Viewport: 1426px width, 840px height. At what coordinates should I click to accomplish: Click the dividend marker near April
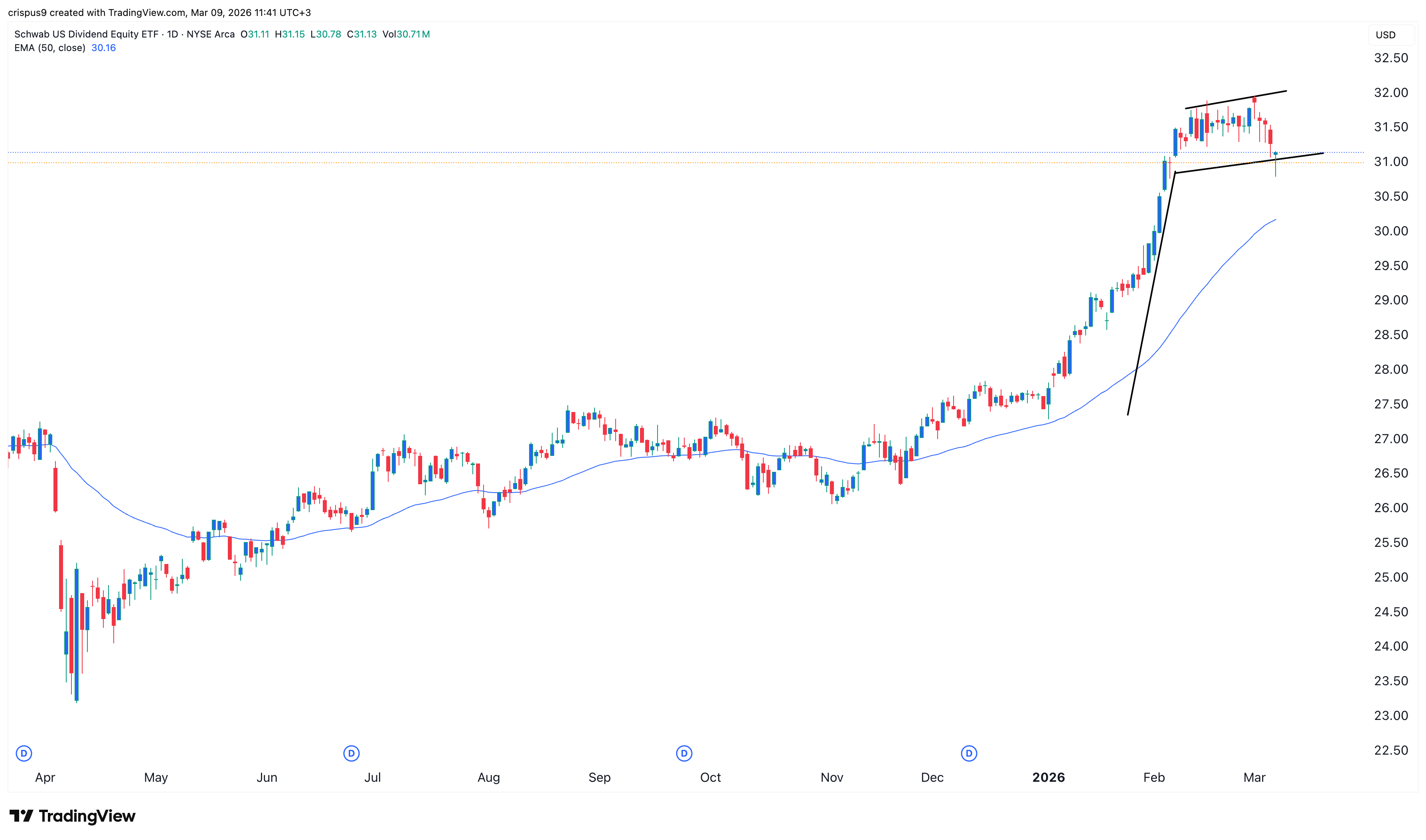[24, 753]
